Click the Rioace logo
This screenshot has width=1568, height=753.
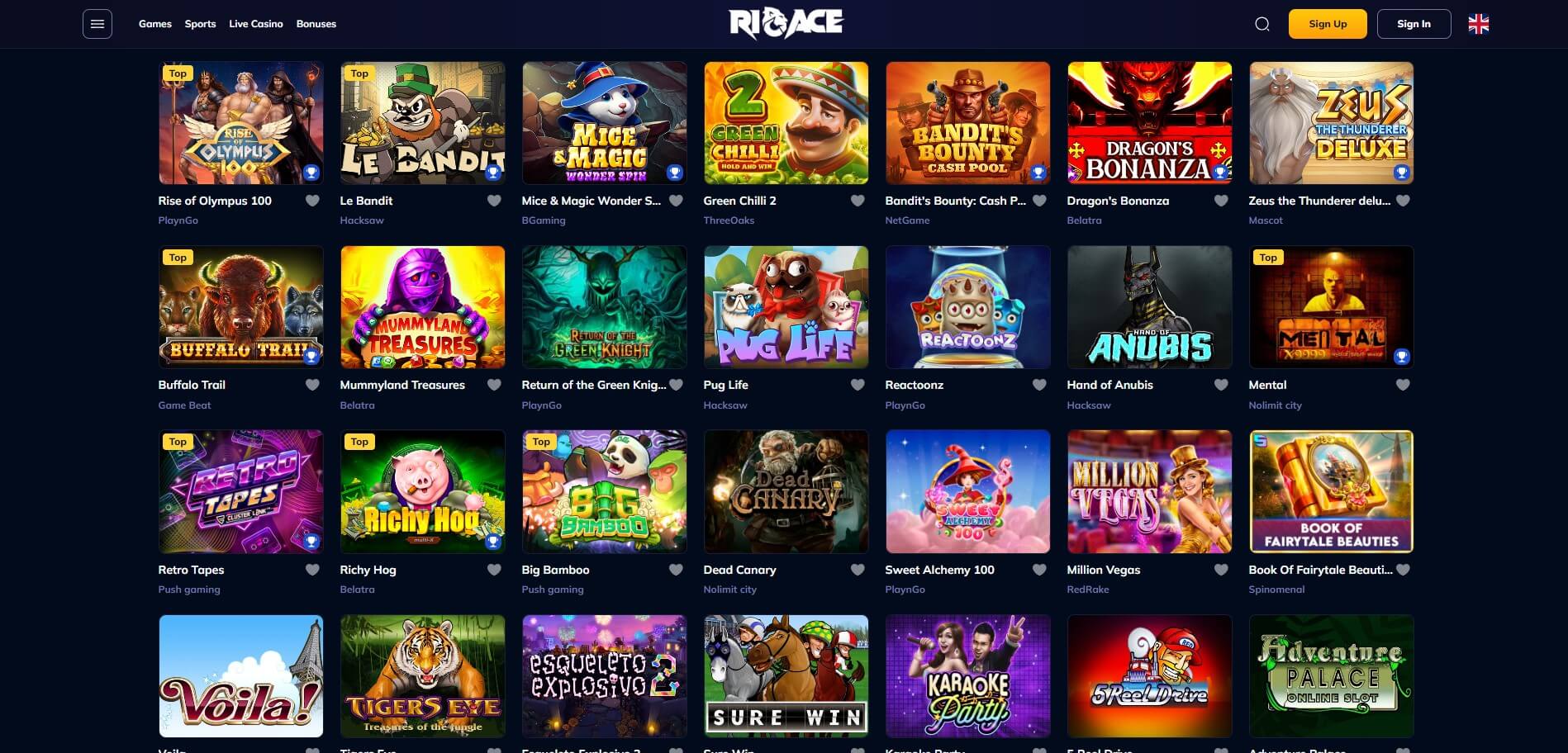pos(786,24)
